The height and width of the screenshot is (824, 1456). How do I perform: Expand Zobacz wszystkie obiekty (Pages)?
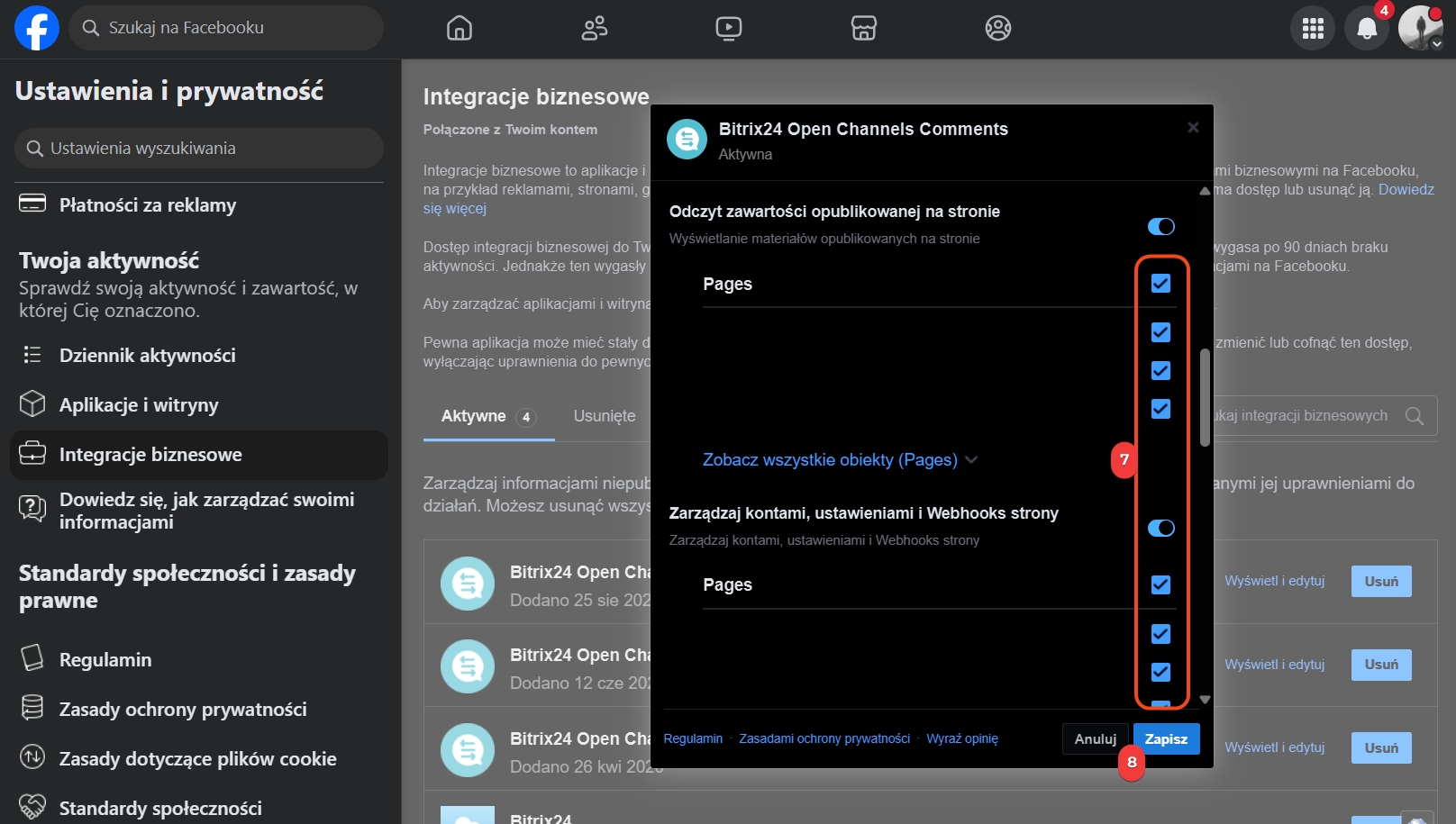(x=840, y=460)
